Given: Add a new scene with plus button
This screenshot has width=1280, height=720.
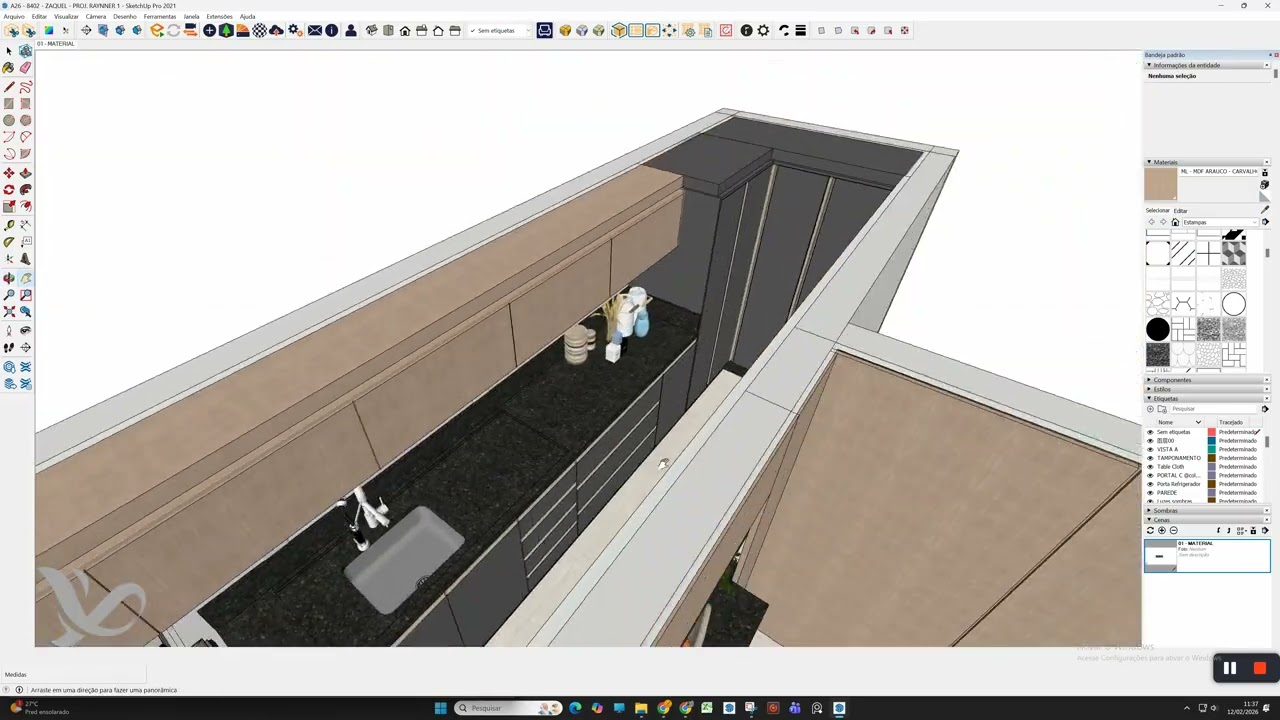Looking at the screenshot, I should point(1162,530).
